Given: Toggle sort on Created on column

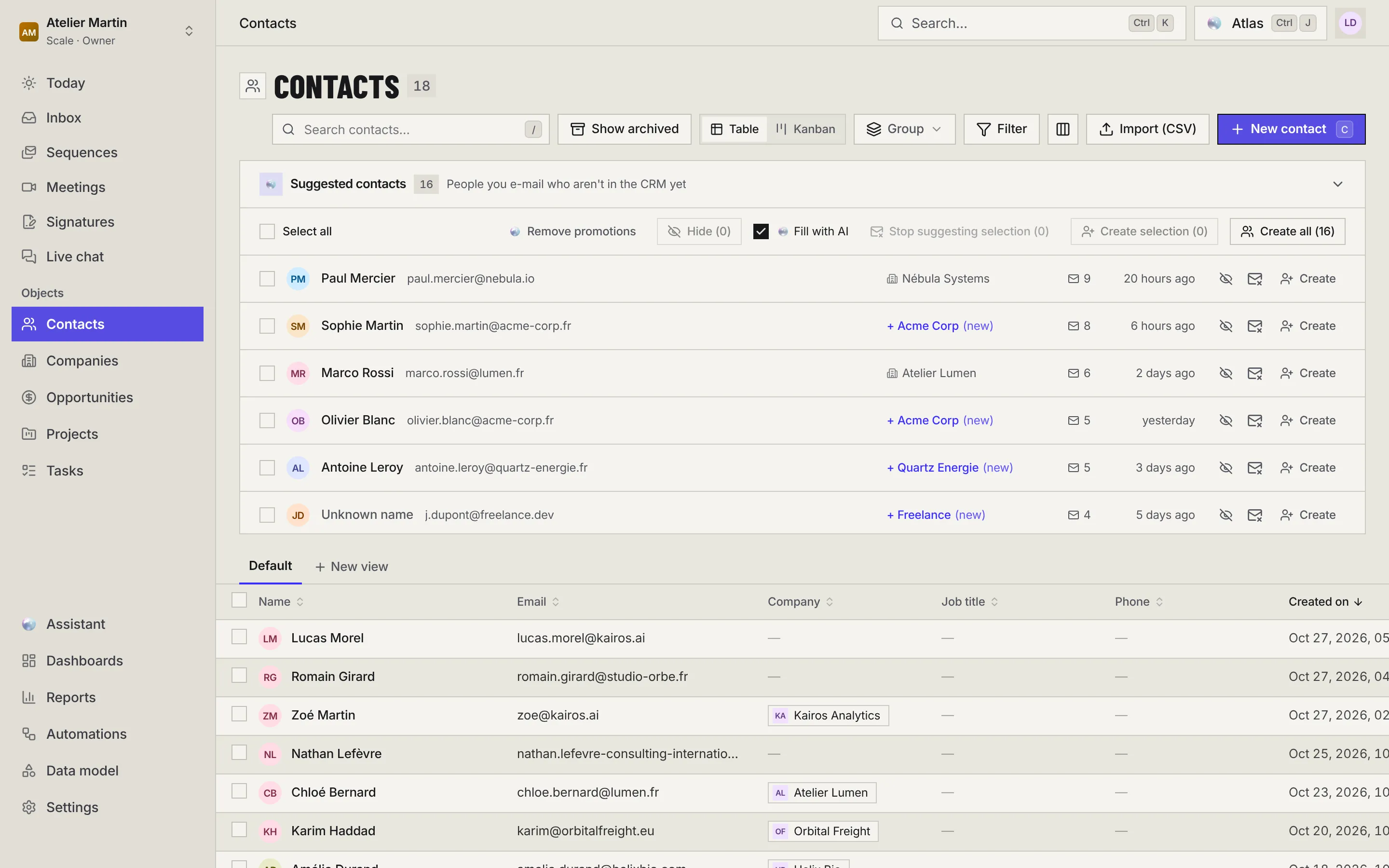Looking at the screenshot, I should (1325, 602).
